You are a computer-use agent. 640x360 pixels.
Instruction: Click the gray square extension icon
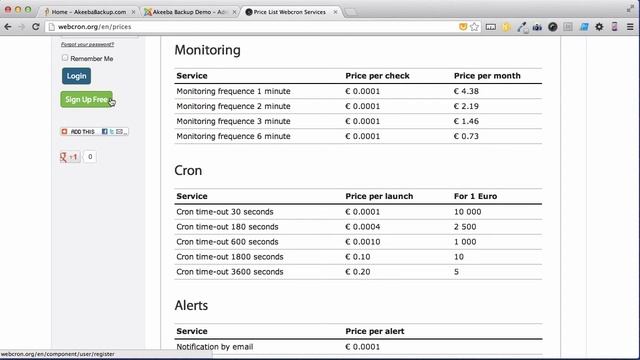click(x=568, y=27)
